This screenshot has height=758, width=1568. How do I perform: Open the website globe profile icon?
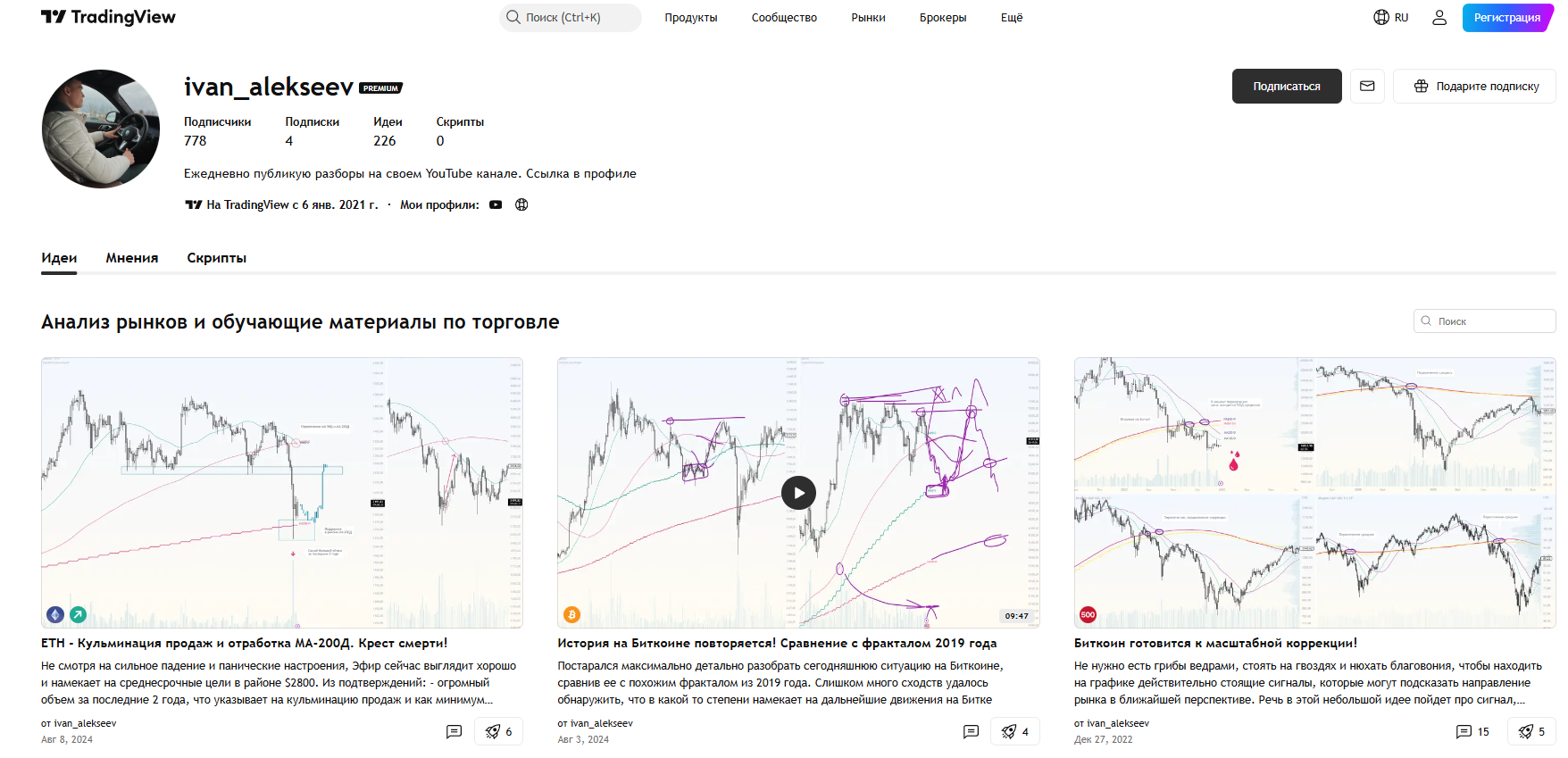point(521,204)
